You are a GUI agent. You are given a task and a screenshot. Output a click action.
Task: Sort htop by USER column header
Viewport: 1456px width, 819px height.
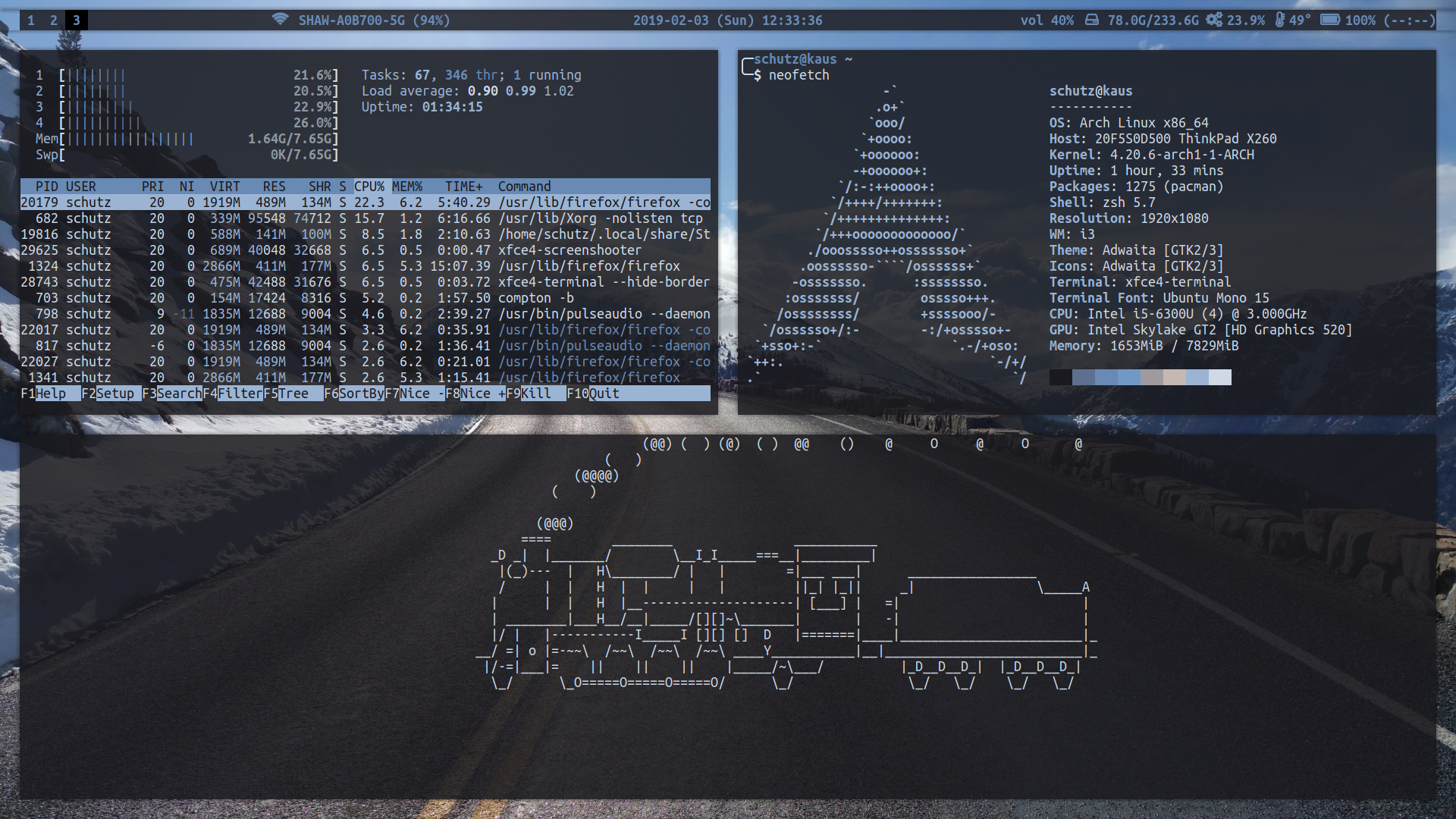(81, 187)
